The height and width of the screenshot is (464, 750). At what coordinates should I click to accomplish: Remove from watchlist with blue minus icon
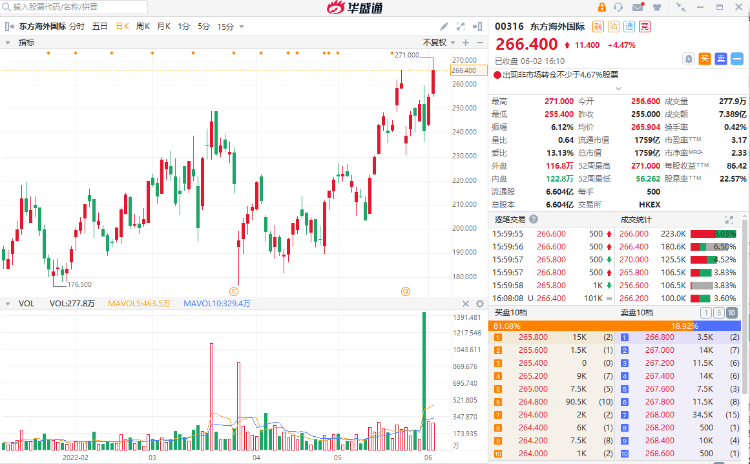[737, 59]
